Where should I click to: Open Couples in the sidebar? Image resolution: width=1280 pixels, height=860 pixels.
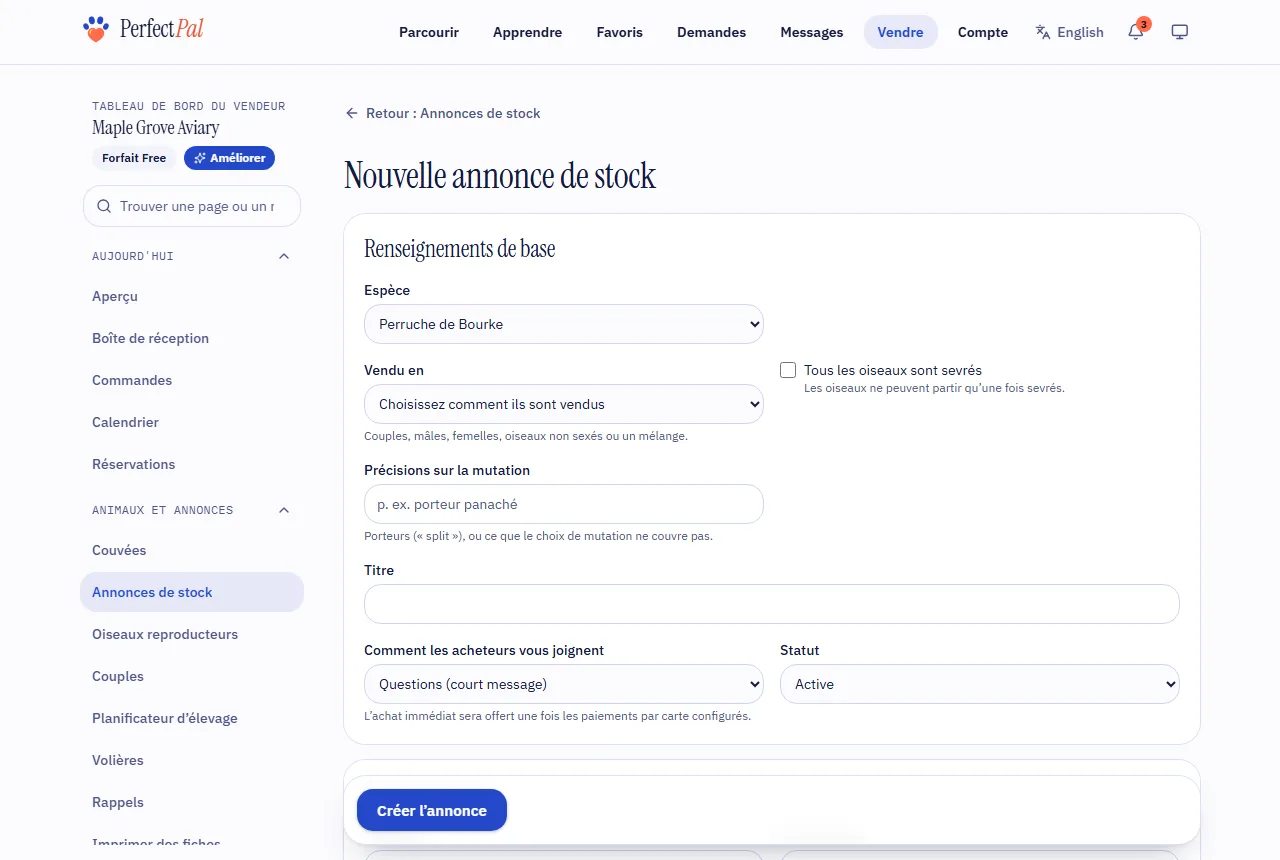pyautogui.click(x=192, y=676)
